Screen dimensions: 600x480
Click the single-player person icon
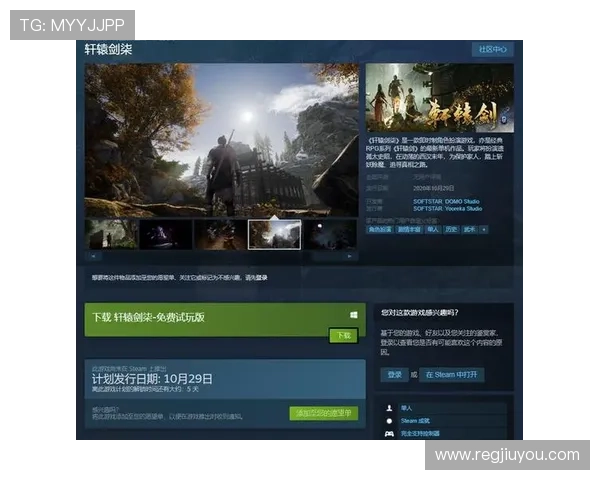[388, 408]
